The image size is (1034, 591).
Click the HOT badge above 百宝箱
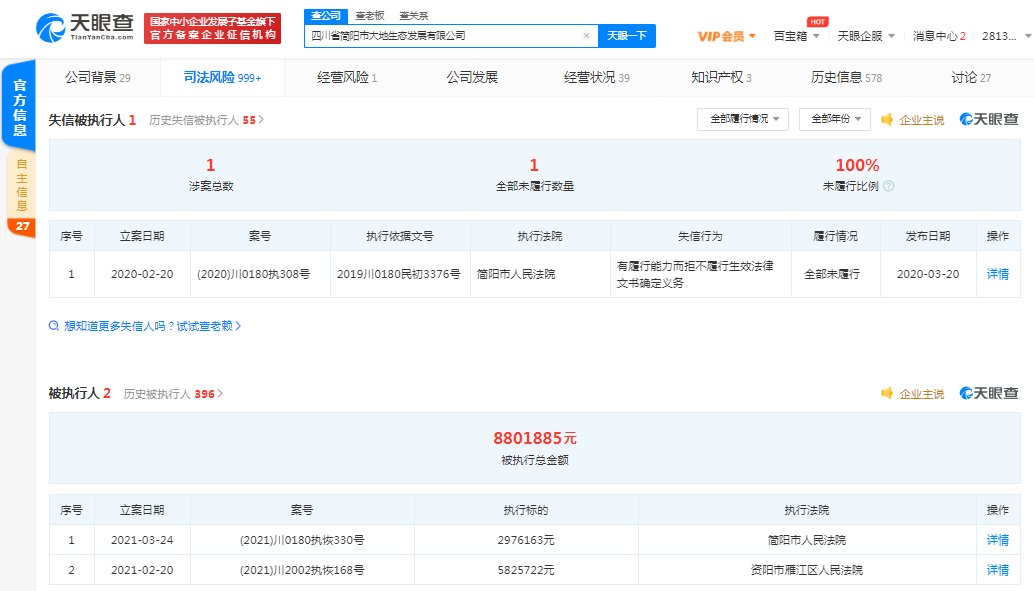tap(818, 22)
